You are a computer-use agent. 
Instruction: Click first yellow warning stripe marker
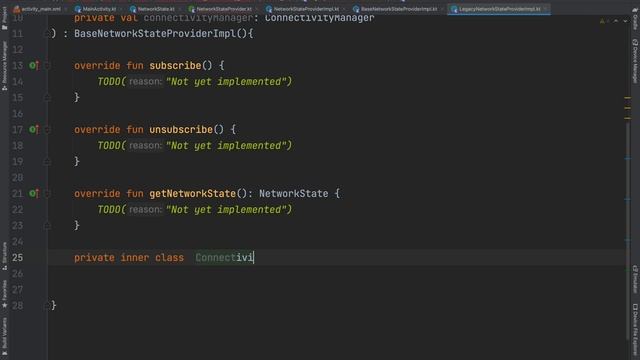tap(627, 98)
